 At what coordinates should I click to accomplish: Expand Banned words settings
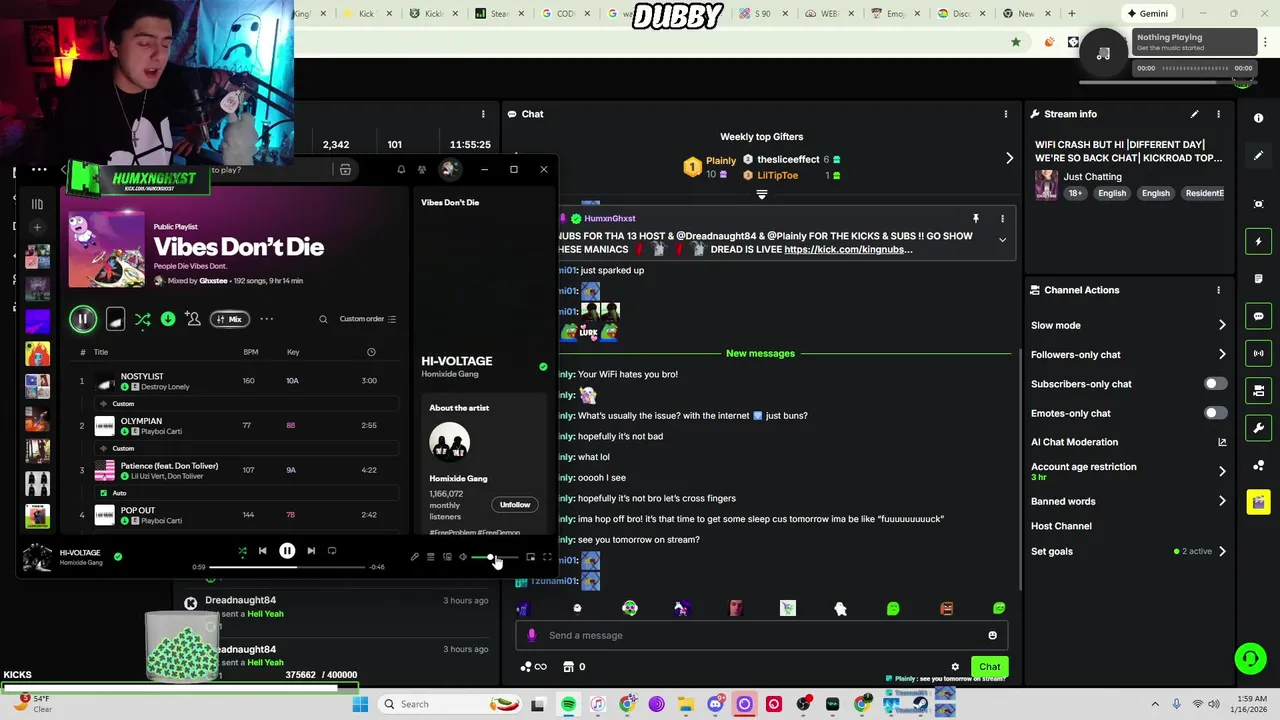pos(1222,501)
